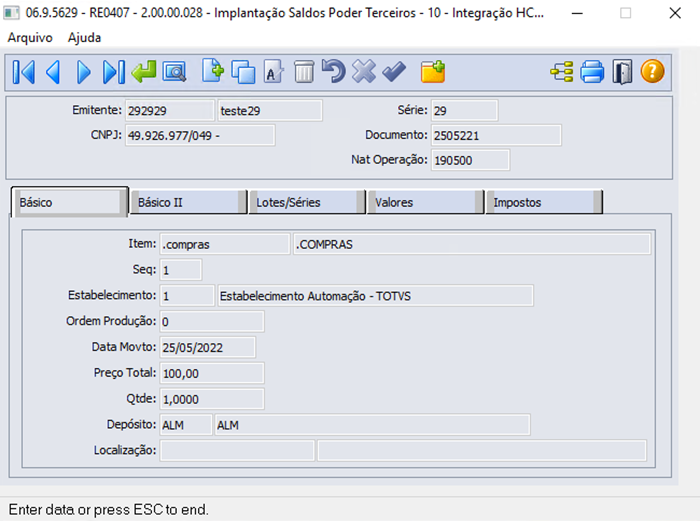Go to the next record
Viewport: 700px width, 521px height.
83,72
